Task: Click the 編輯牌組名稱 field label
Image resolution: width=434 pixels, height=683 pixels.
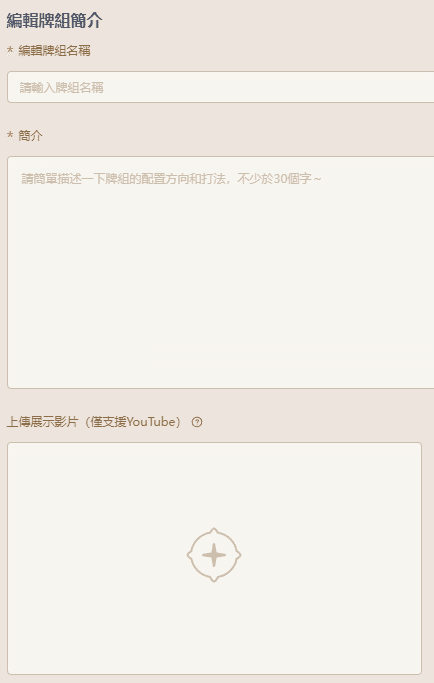Action: pos(54,51)
